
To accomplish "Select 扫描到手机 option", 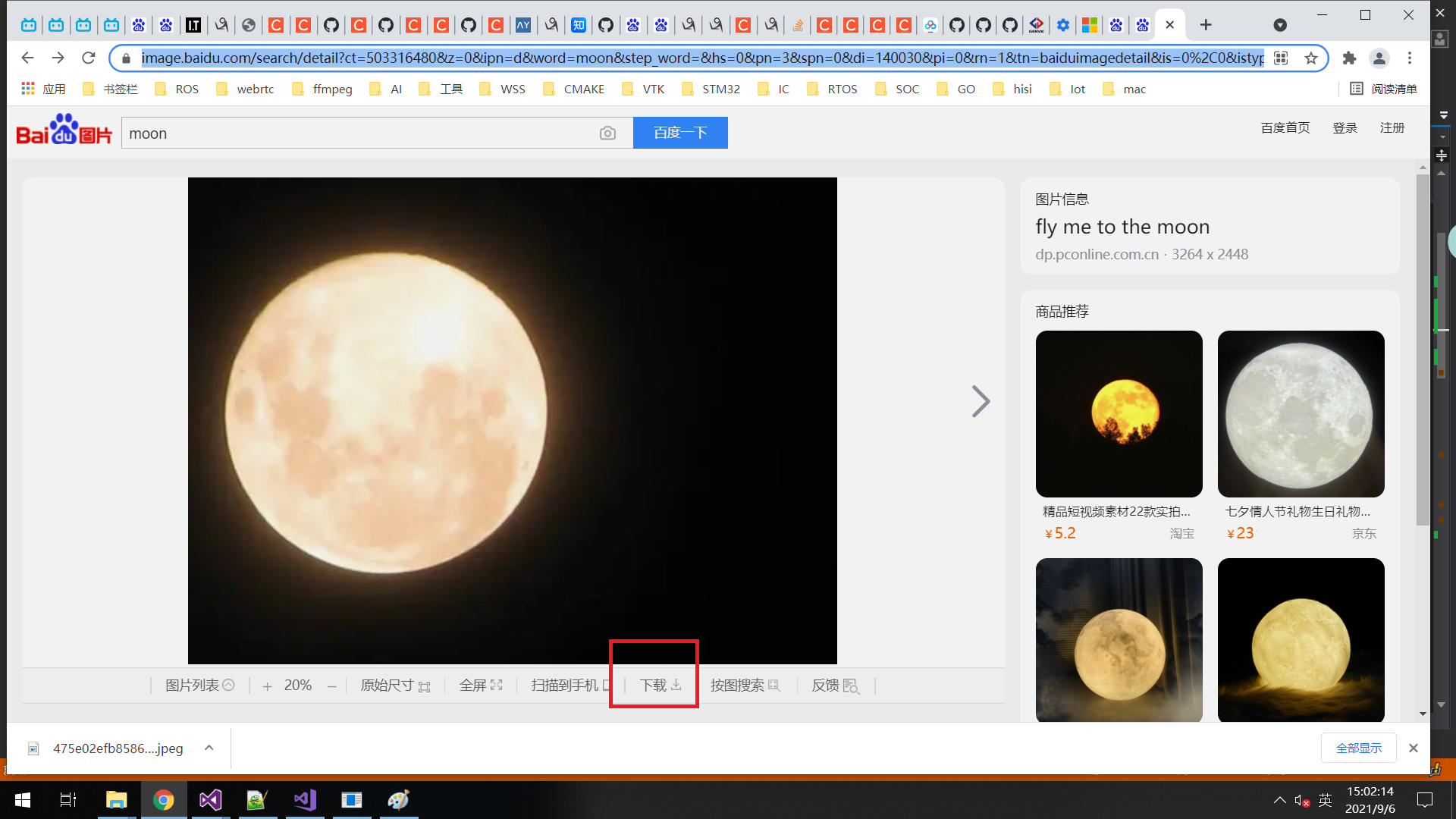I will [571, 686].
